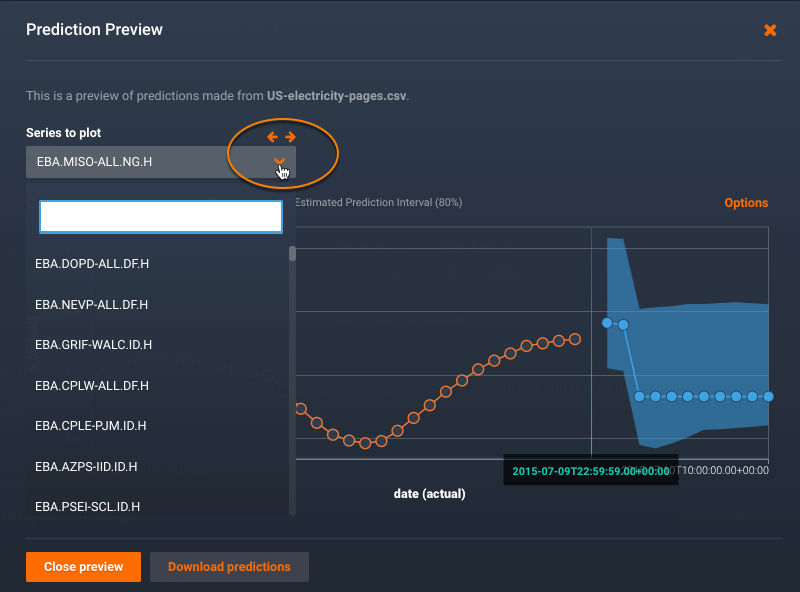Viewport: 800px width, 592px height.
Task: Click Download predictions button
Action: pyautogui.click(x=229, y=567)
